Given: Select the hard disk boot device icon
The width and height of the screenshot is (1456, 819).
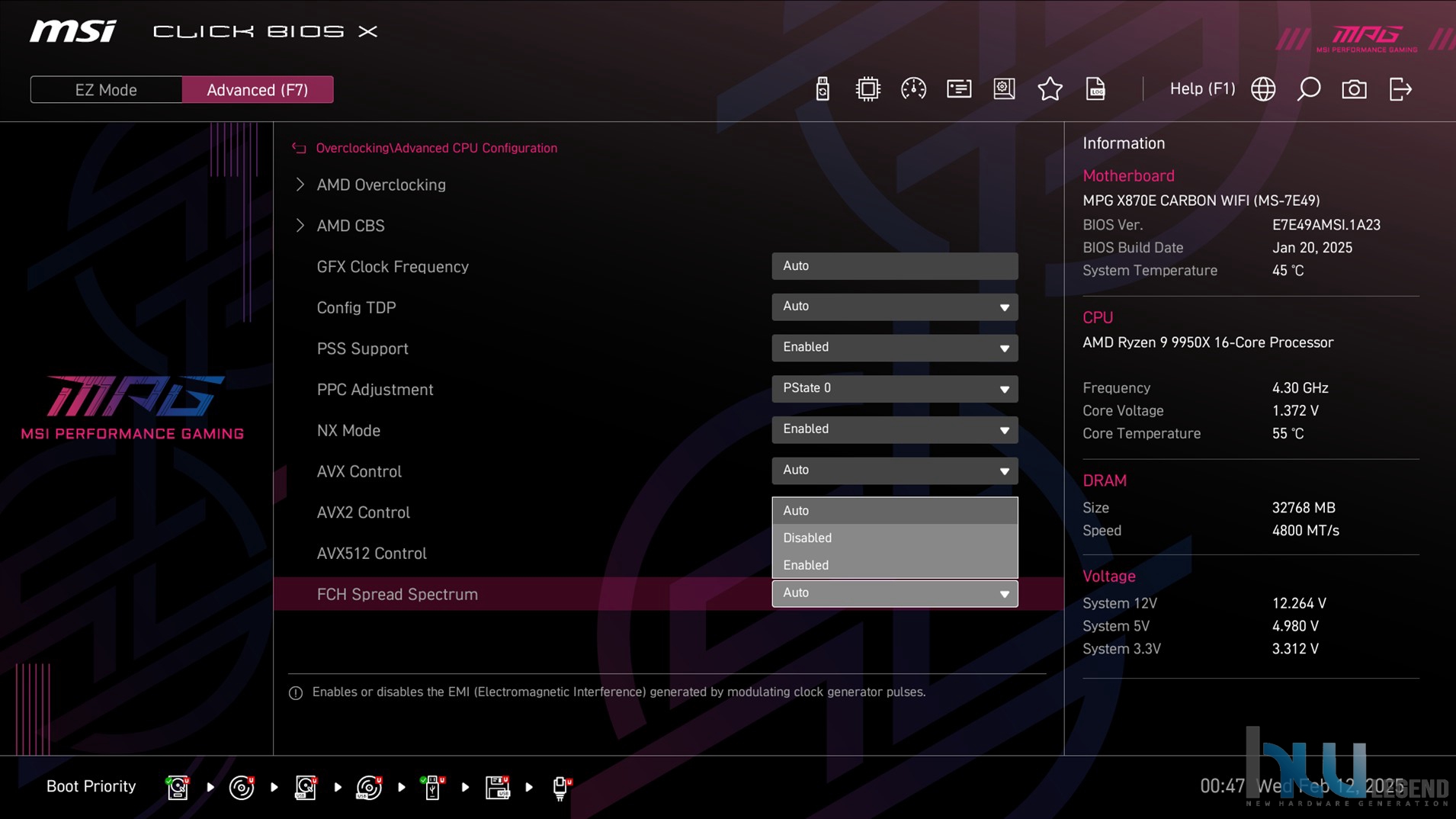Looking at the screenshot, I should 178,787.
